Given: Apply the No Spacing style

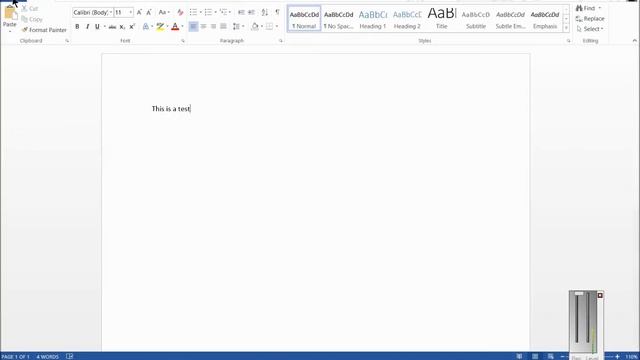Looking at the screenshot, I should [338, 19].
